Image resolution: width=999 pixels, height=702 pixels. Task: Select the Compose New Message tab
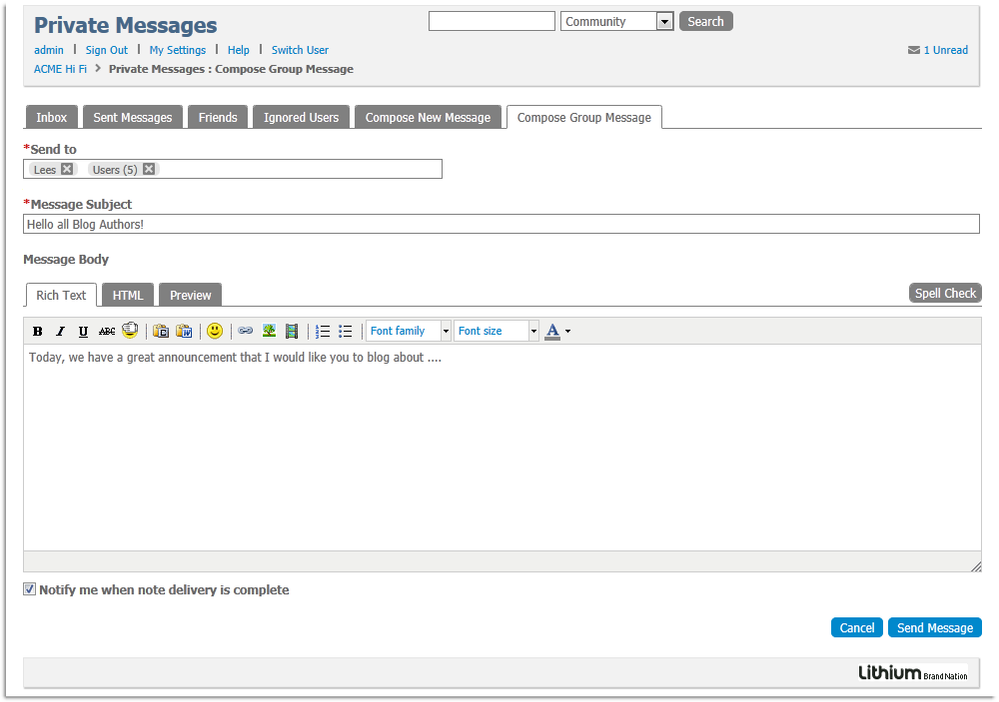(x=428, y=117)
